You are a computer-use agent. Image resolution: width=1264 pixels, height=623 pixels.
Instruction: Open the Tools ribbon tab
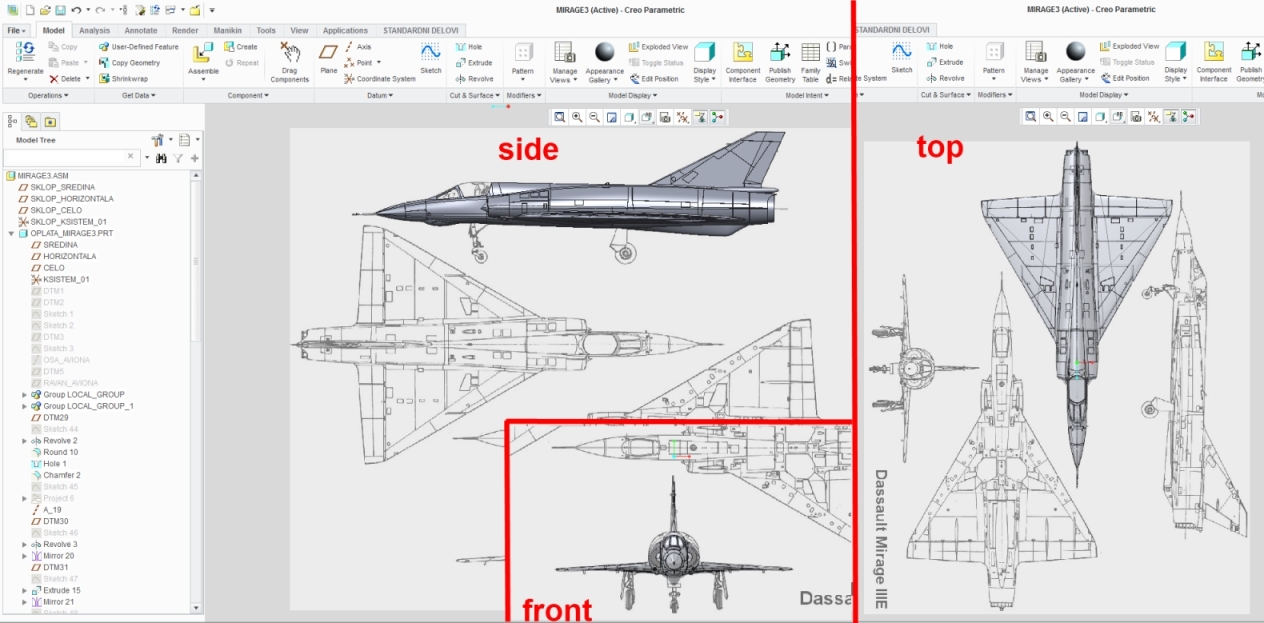point(266,30)
